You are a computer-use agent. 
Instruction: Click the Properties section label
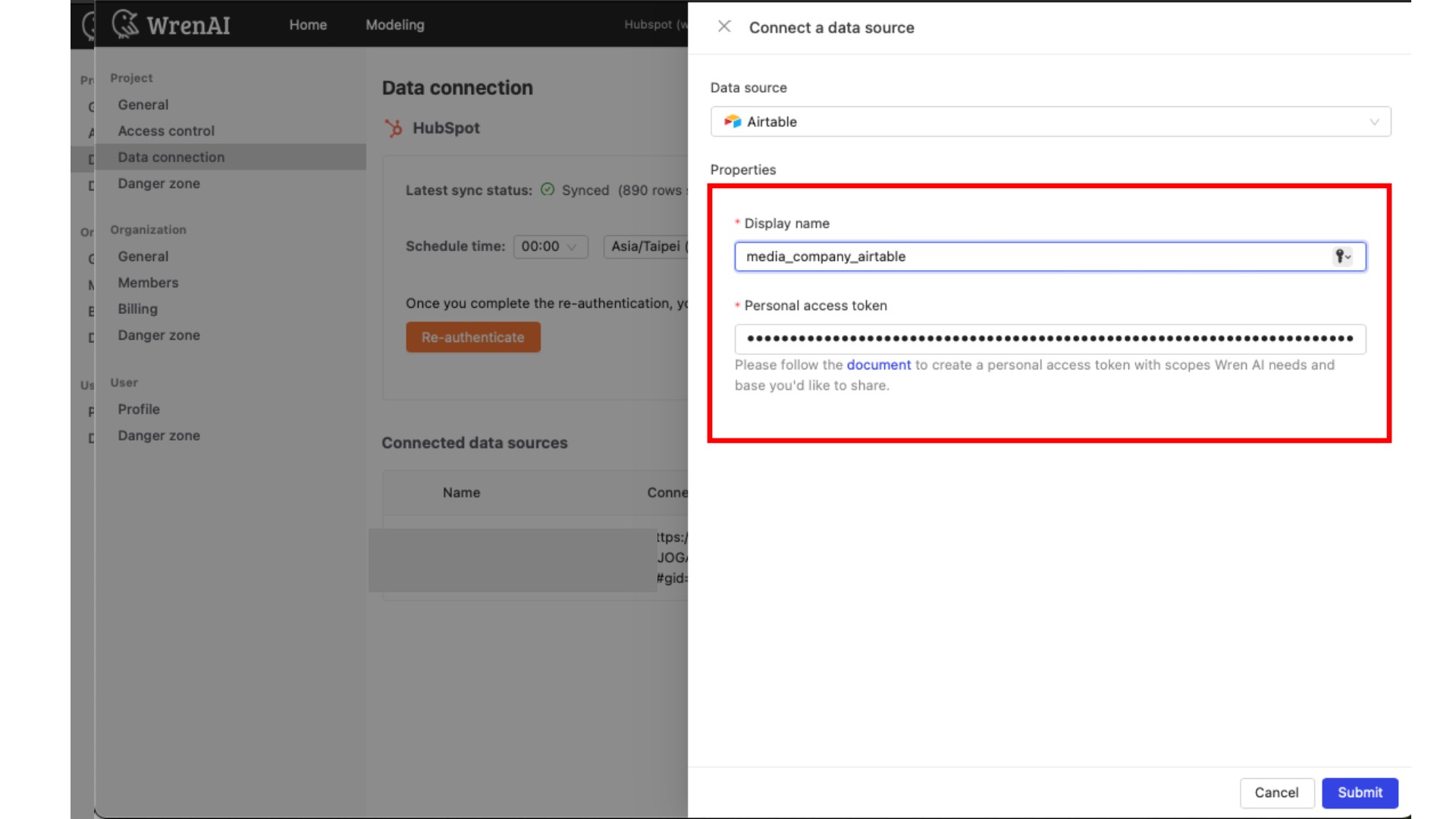[x=742, y=170]
